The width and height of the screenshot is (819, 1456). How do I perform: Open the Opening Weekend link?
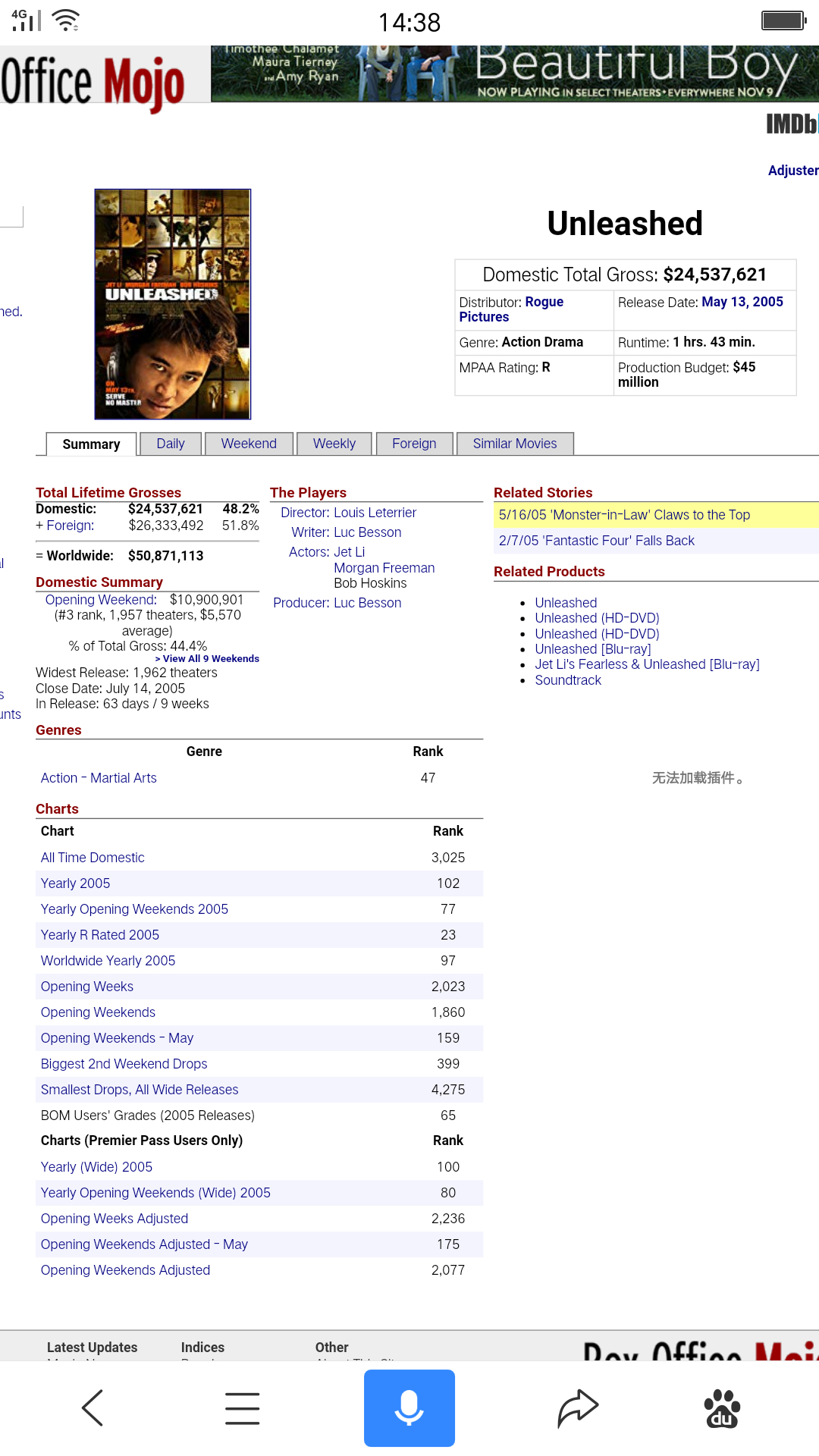(101, 600)
